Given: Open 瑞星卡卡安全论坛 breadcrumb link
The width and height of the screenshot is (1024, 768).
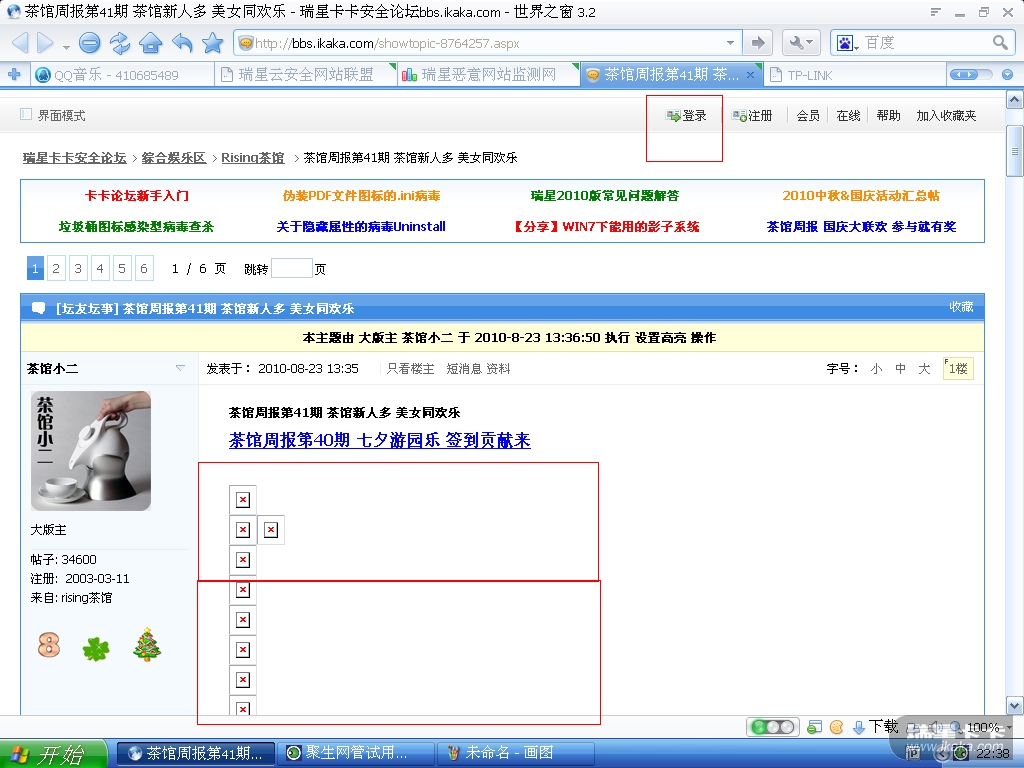Looking at the screenshot, I should (74, 157).
